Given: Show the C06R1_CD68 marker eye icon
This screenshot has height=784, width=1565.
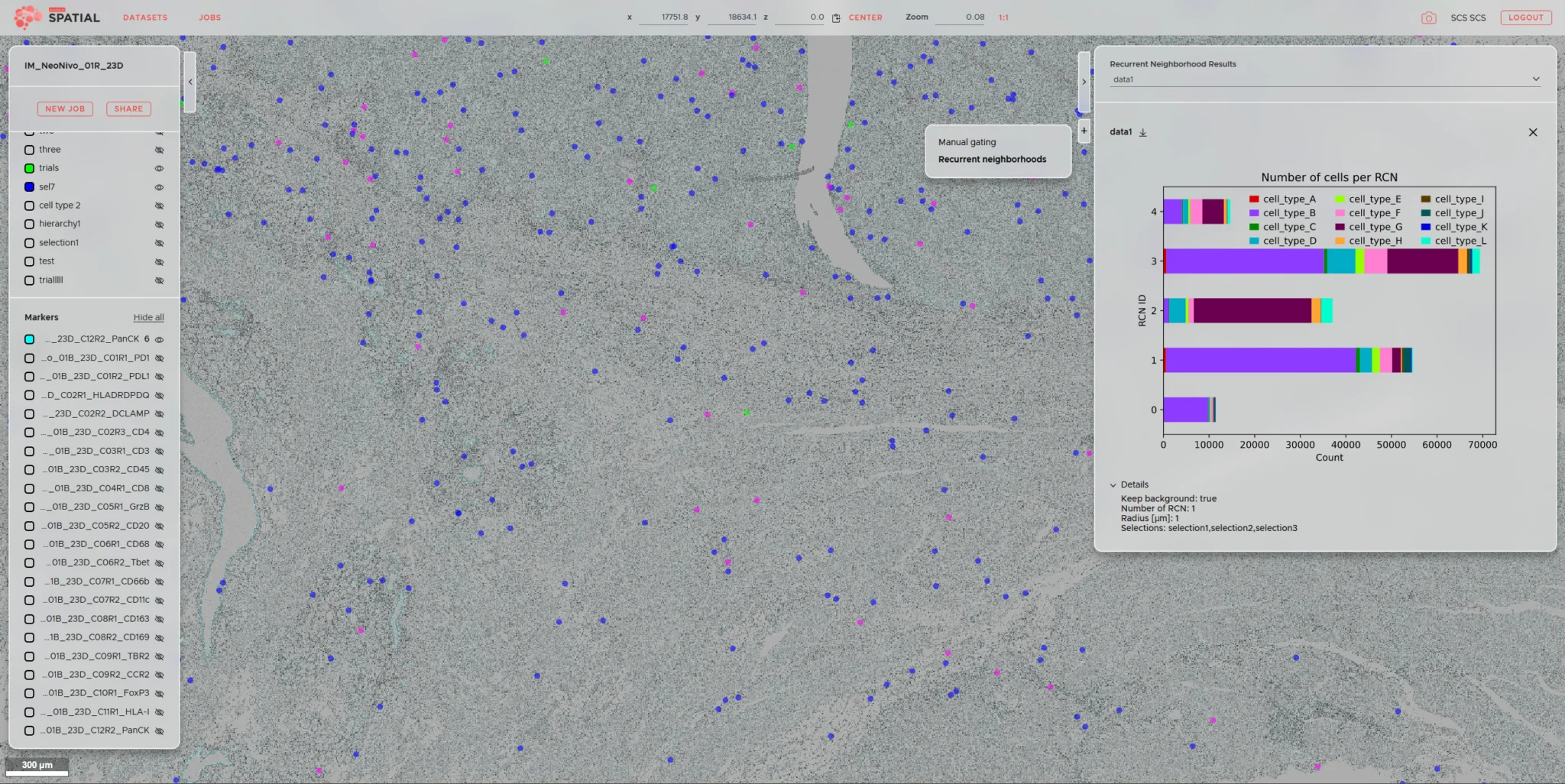Looking at the screenshot, I should 159,544.
